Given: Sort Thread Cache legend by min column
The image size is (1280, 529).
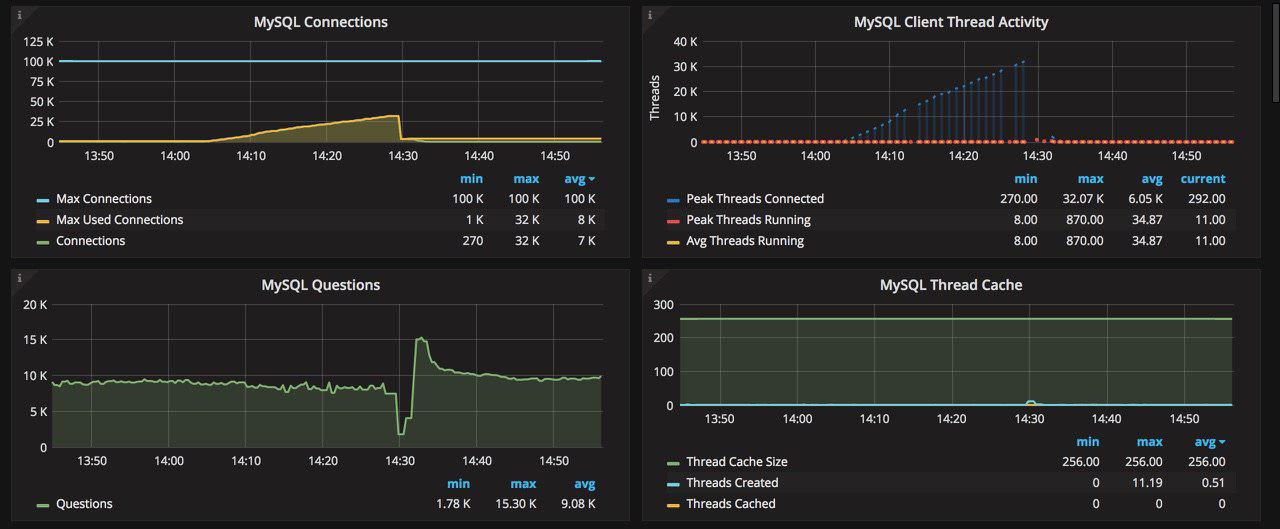Looking at the screenshot, I should [1087, 442].
